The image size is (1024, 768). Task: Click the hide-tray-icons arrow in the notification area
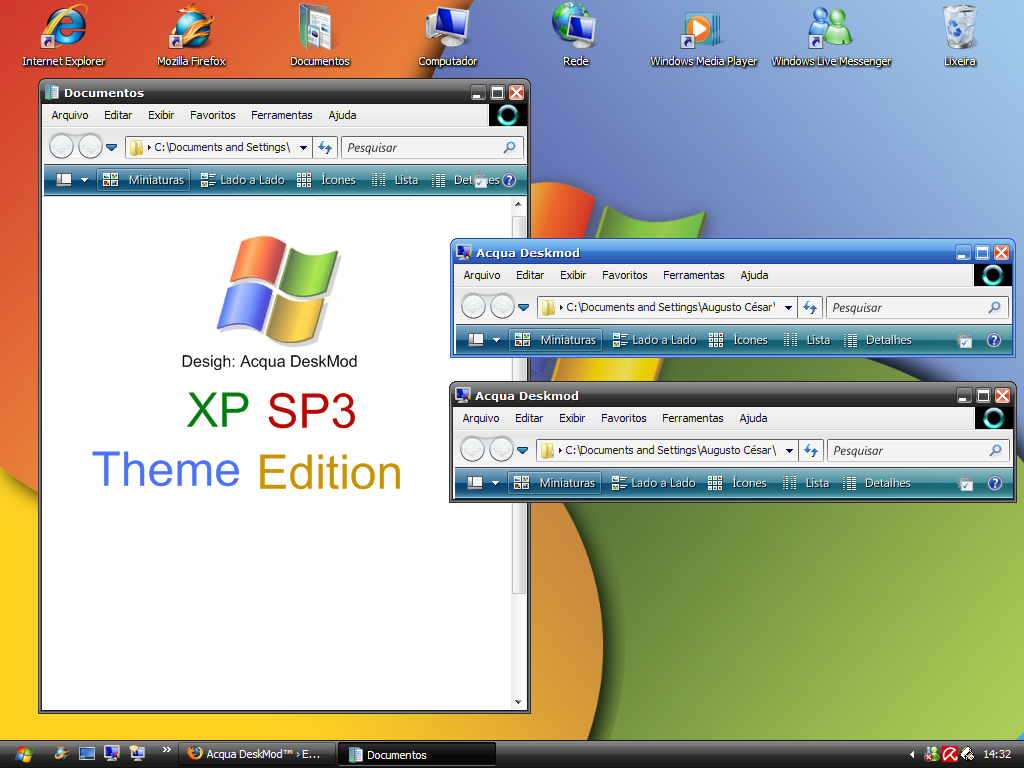point(912,753)
